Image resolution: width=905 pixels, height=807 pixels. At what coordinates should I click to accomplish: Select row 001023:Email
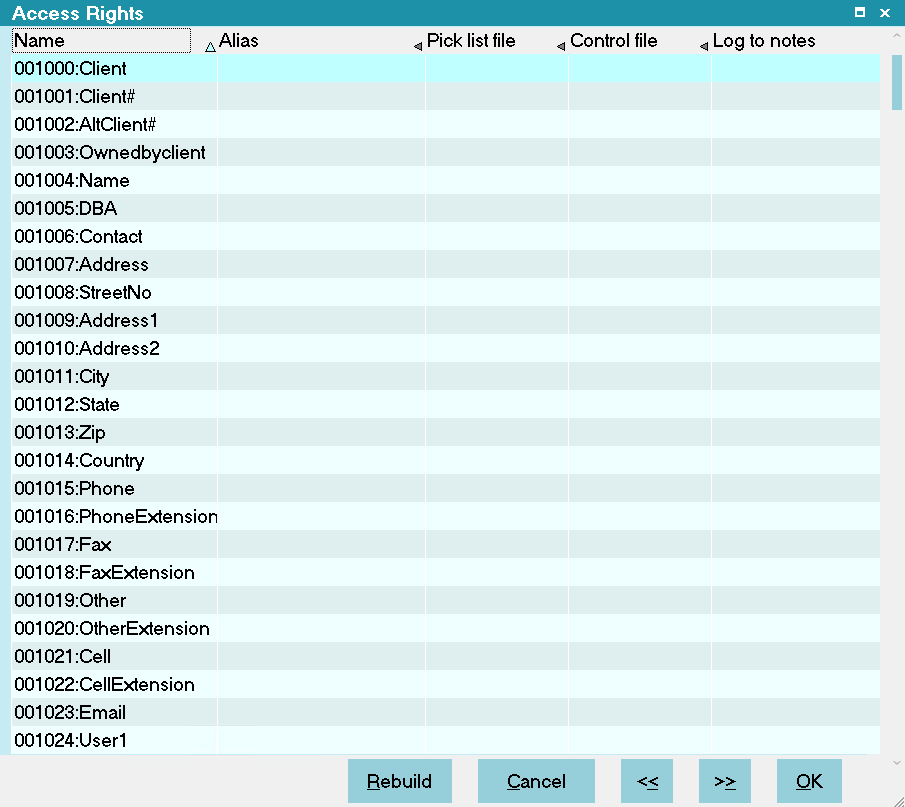tap(446, 712)
